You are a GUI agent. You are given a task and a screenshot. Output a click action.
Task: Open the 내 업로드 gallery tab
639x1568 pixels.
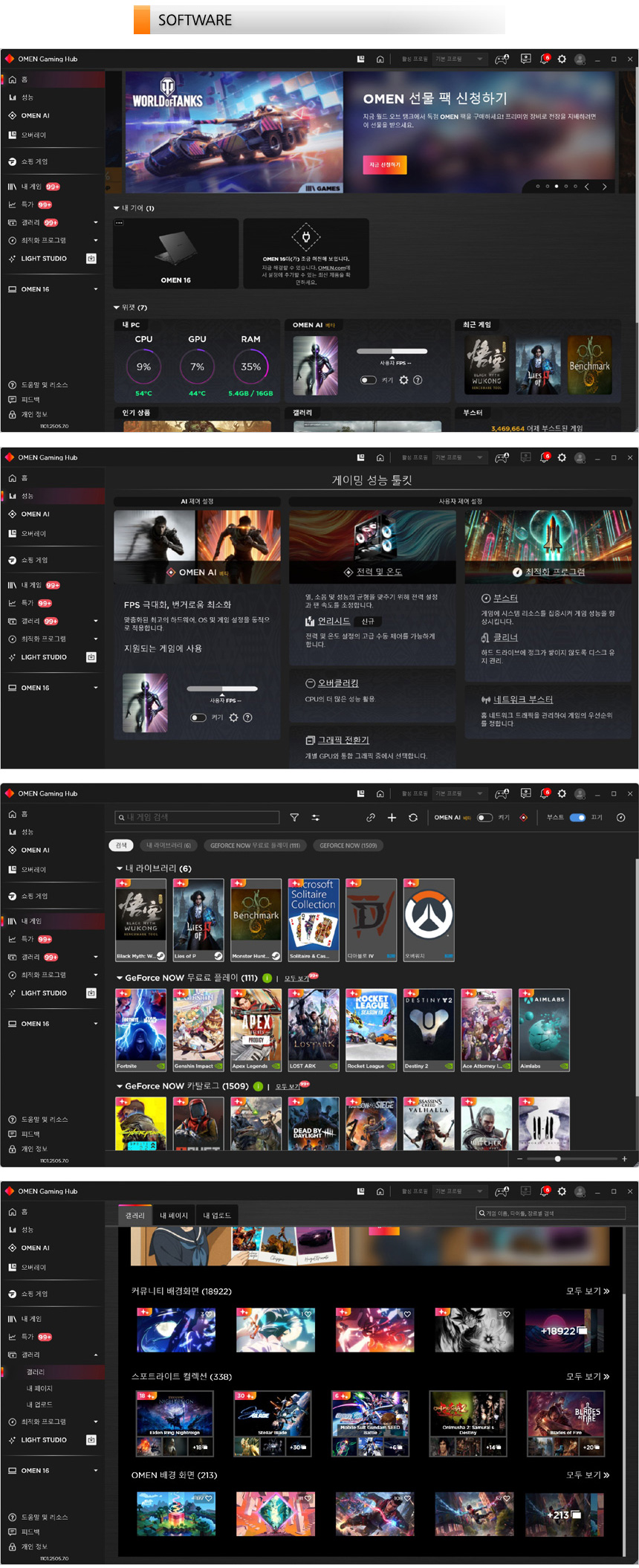click(x=217, y=1216)
